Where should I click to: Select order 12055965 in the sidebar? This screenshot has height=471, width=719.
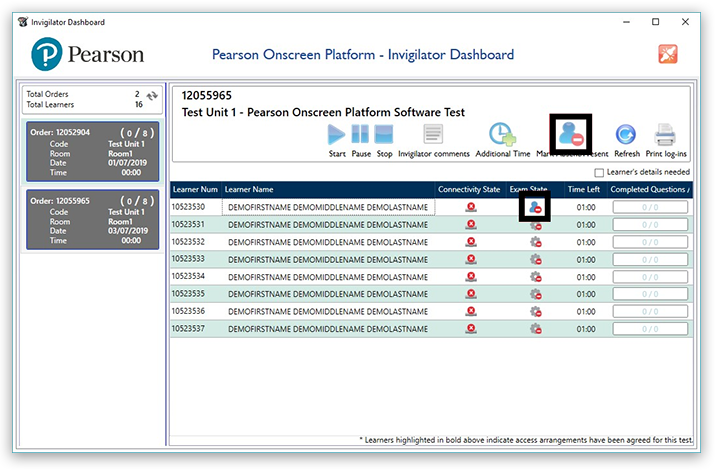92,219
